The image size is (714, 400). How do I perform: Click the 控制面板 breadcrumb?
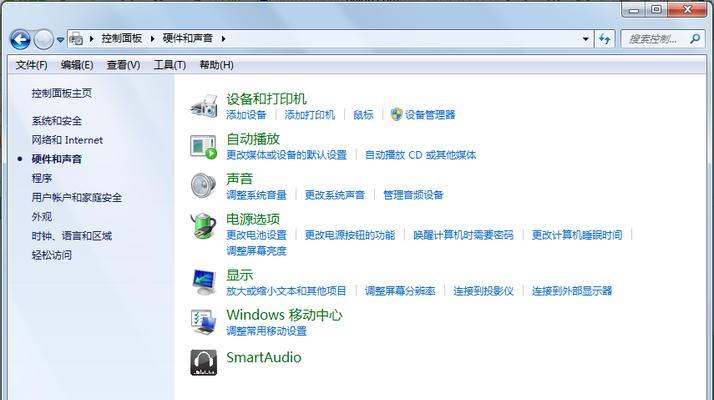click(122, 38)
